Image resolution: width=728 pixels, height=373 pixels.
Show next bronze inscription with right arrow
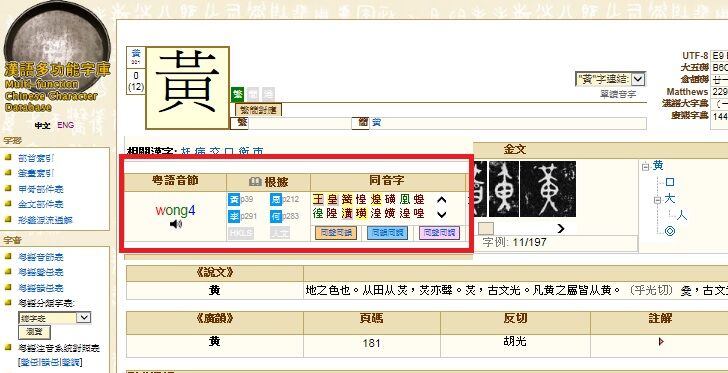click(x=560, y=228)
